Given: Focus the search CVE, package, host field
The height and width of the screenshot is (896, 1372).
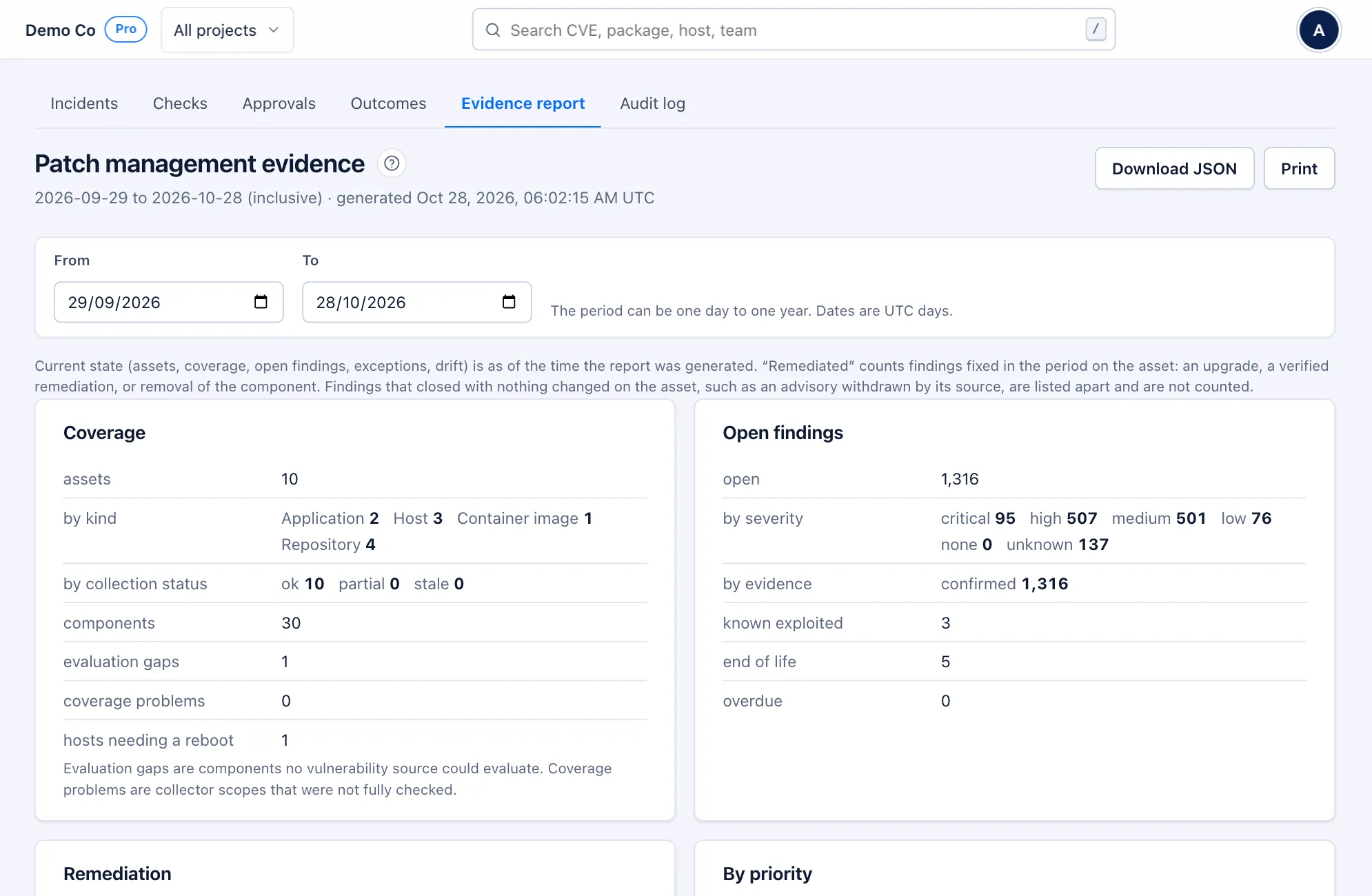Looking at the screenshot, I should tap(794, 30).
